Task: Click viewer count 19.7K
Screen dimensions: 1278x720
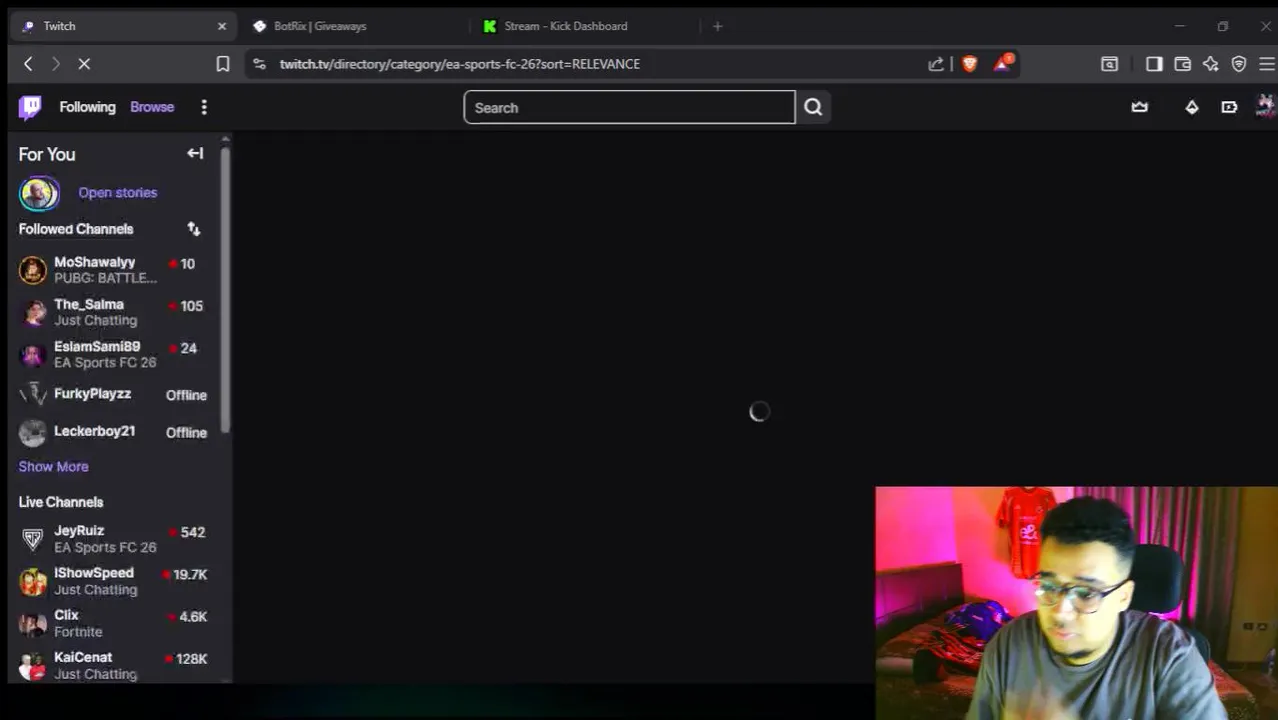Action: (190, 574)
